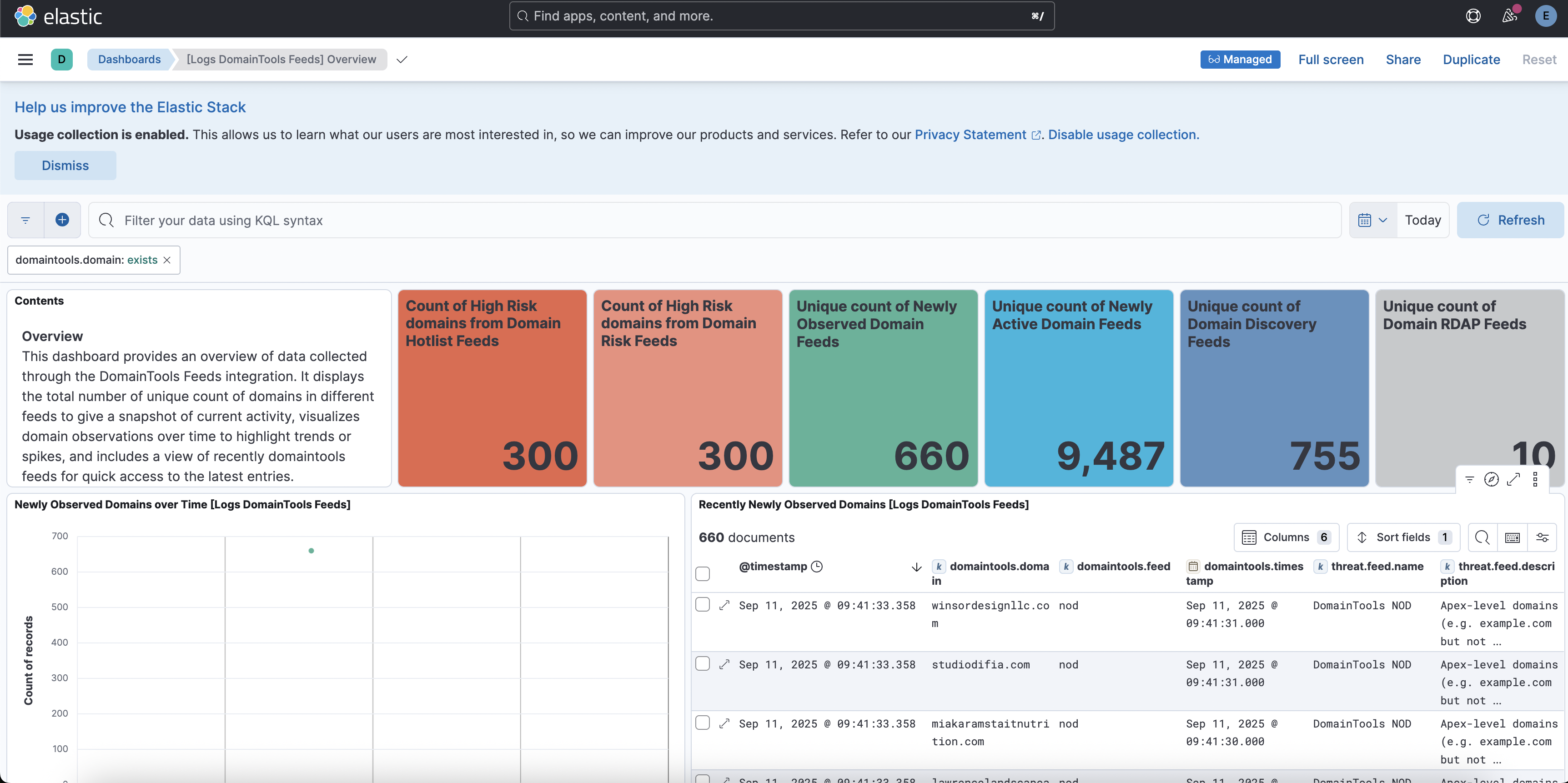Open the Privacy Statement link
1568x783 pixels.
pyautogui.click(x=970, y=135)
